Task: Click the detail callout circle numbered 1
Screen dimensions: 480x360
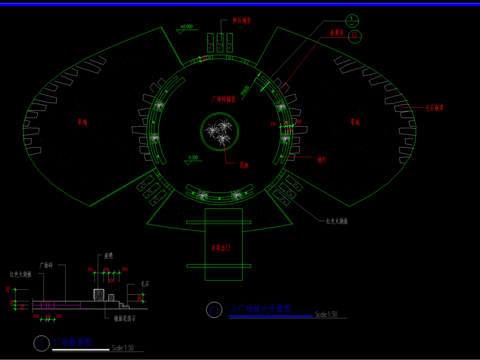Action: pyautogui.click(x=352, y=21)
